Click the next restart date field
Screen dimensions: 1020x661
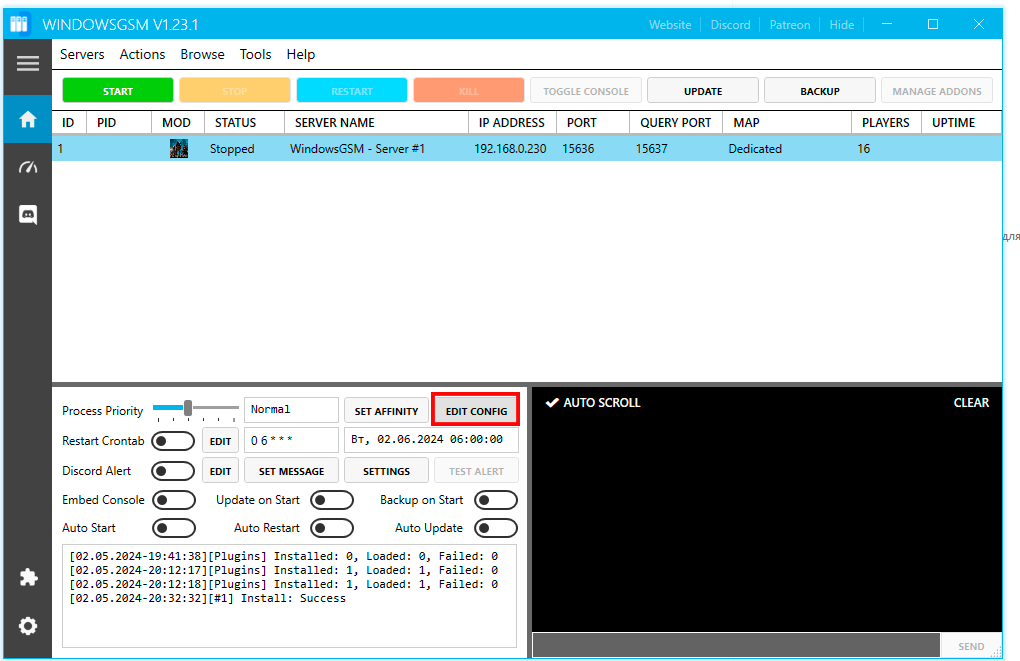click(431, 440)
